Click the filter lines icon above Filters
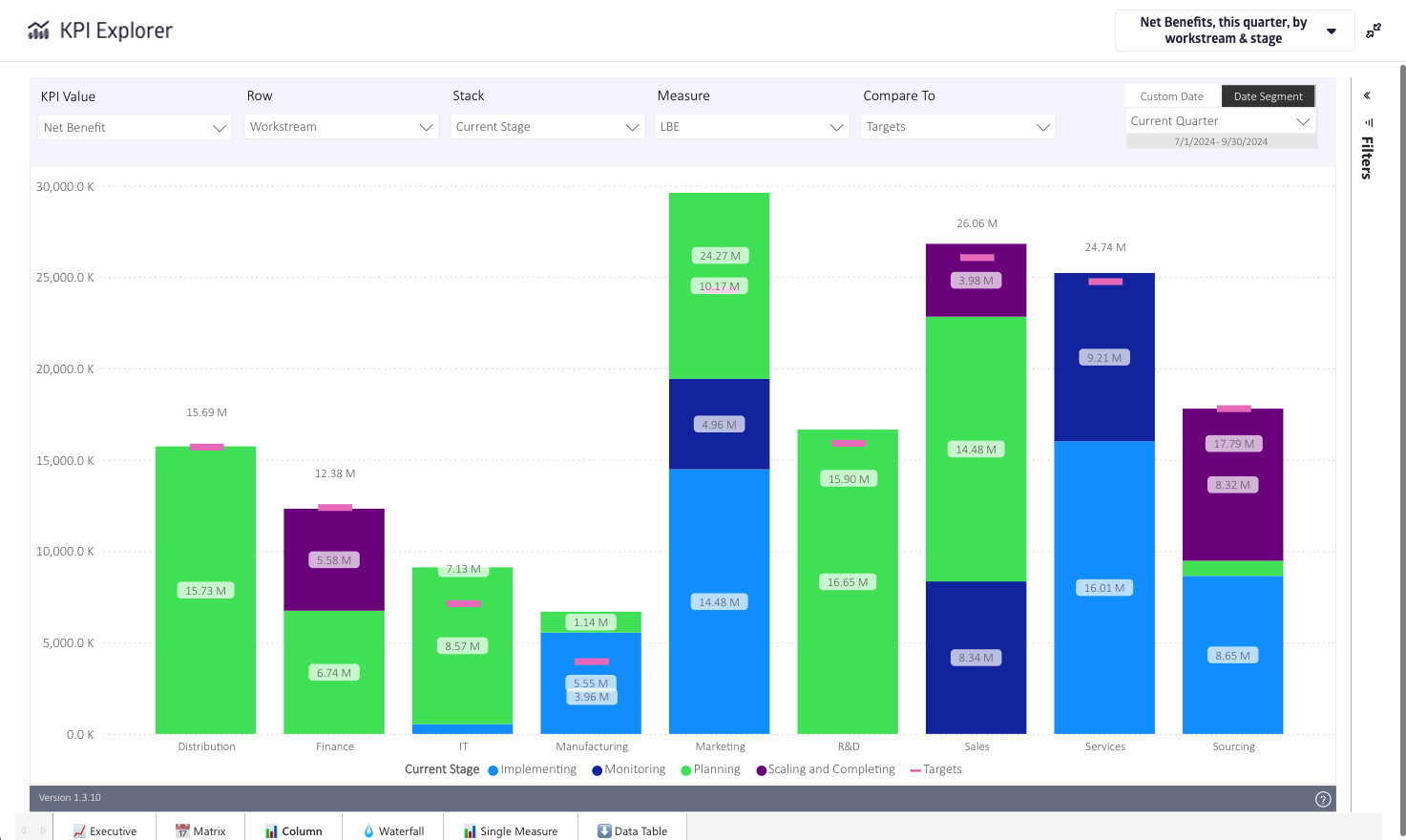The height and width of the screenshot is (840, 1406). [x=1369, y=122]
